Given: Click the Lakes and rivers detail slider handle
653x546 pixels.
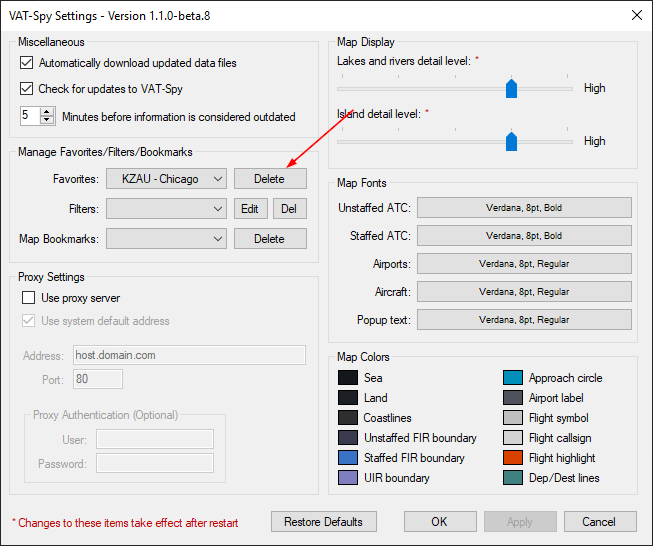Looking at the screenshot, I should tap(511, 88).
